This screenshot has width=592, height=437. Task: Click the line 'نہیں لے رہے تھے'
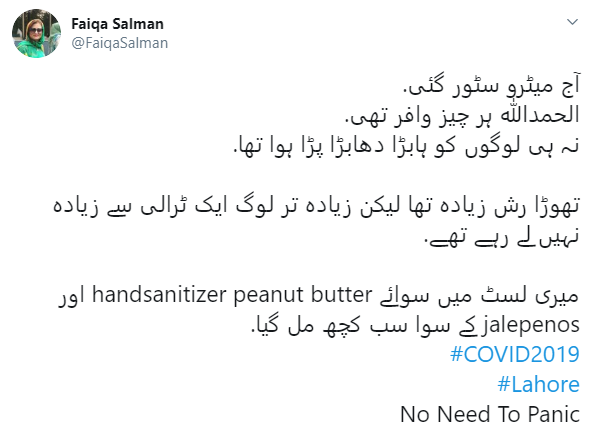point(502,237)
